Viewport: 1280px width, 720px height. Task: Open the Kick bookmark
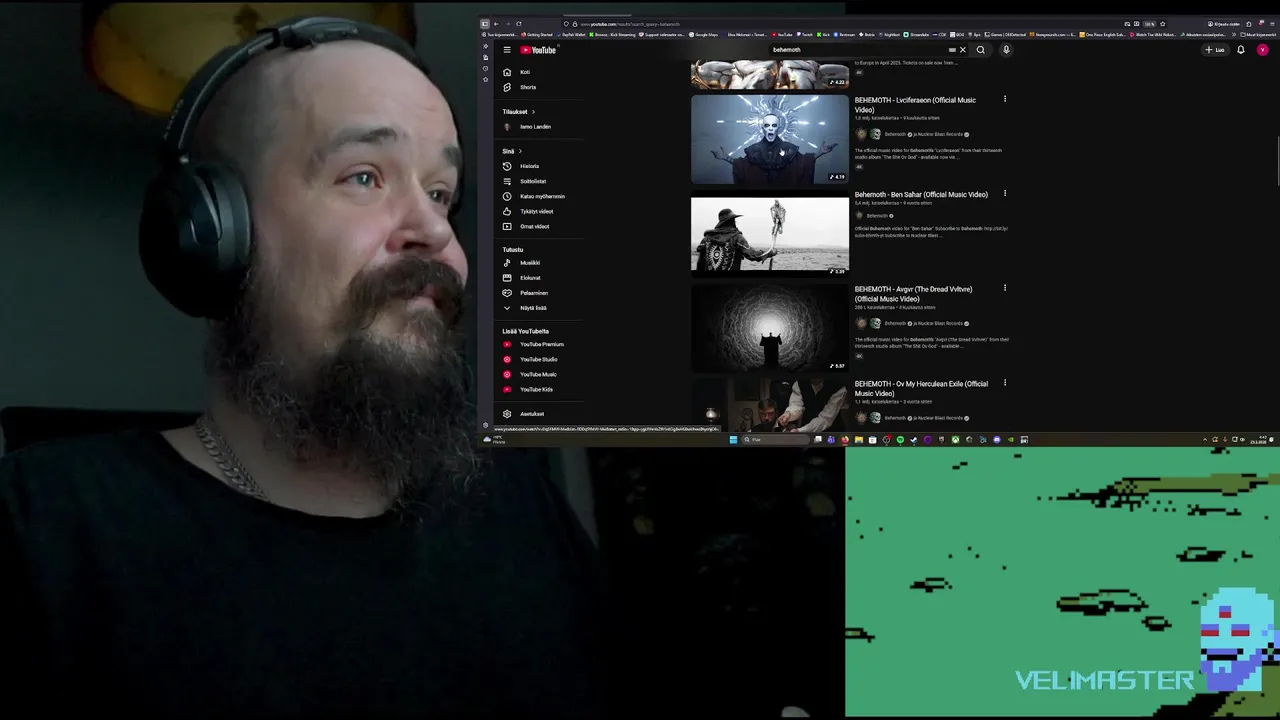coord(823,34)
